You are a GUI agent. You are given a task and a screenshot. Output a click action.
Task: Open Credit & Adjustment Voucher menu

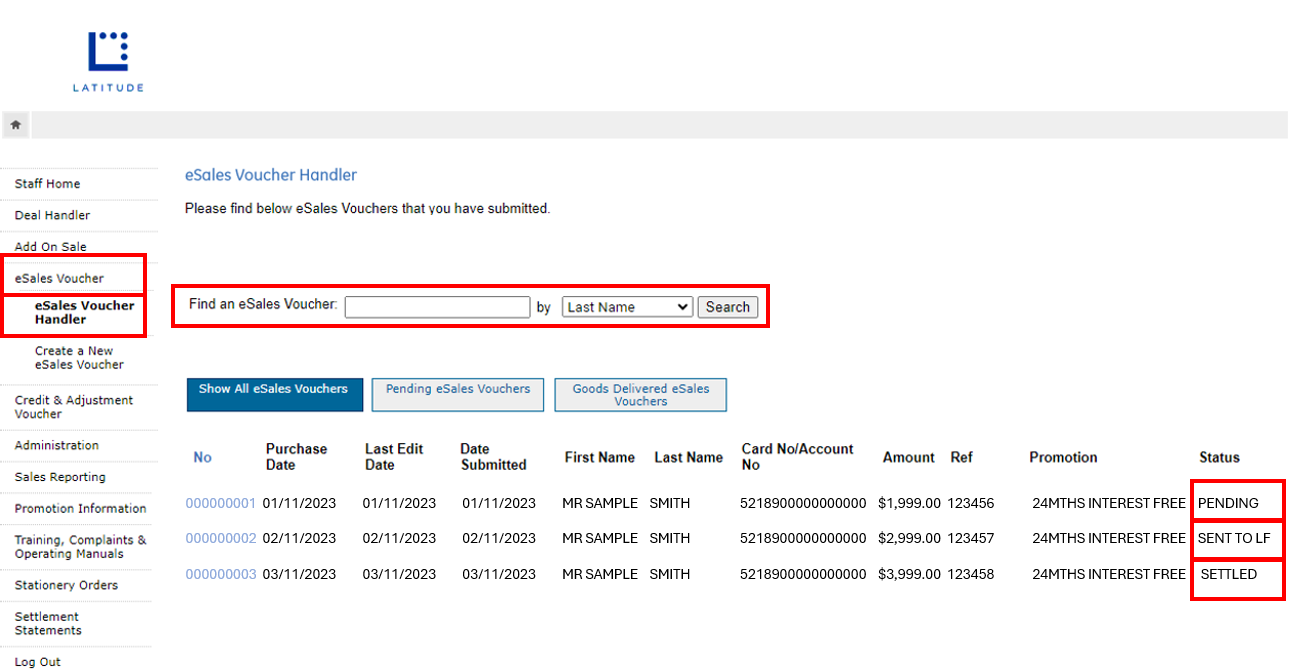(74, 407)
